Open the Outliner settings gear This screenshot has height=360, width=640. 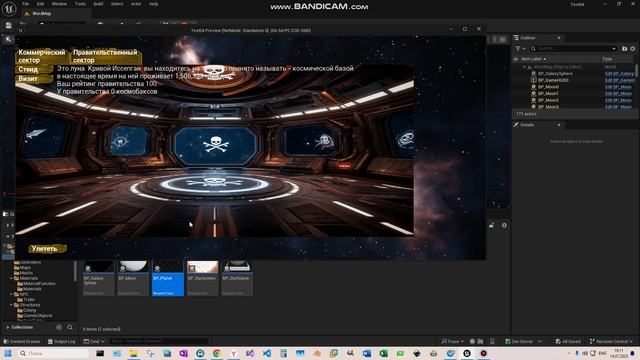(x=633, y=49)
